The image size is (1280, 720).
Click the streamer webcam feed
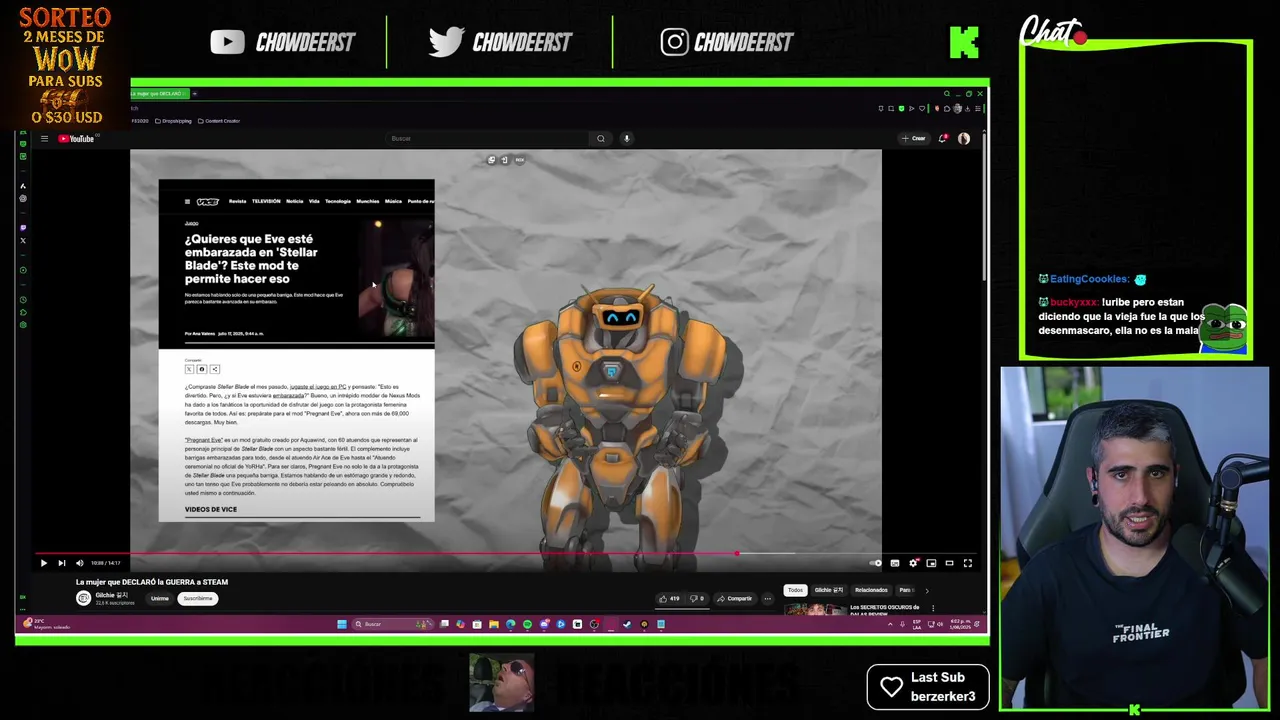click(x=1135, y=538)
